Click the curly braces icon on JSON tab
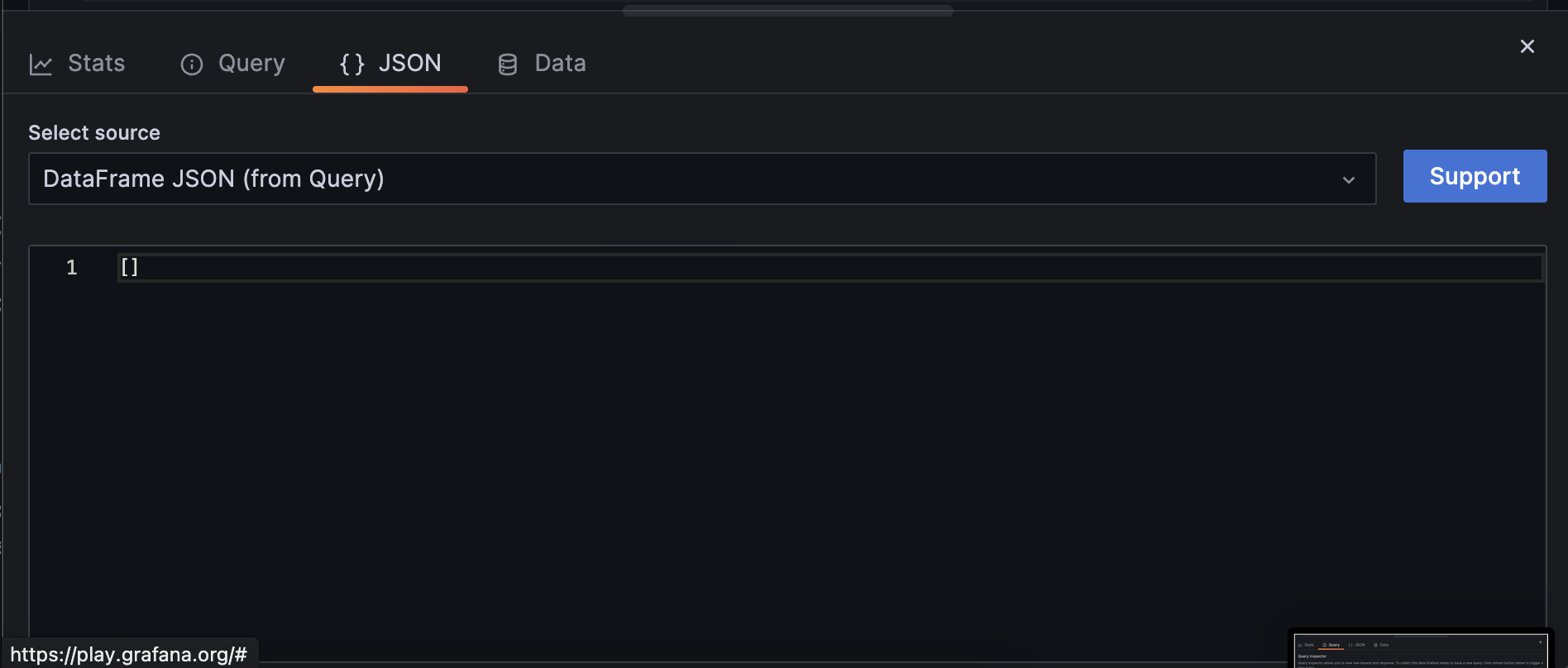 click(351, 63)
